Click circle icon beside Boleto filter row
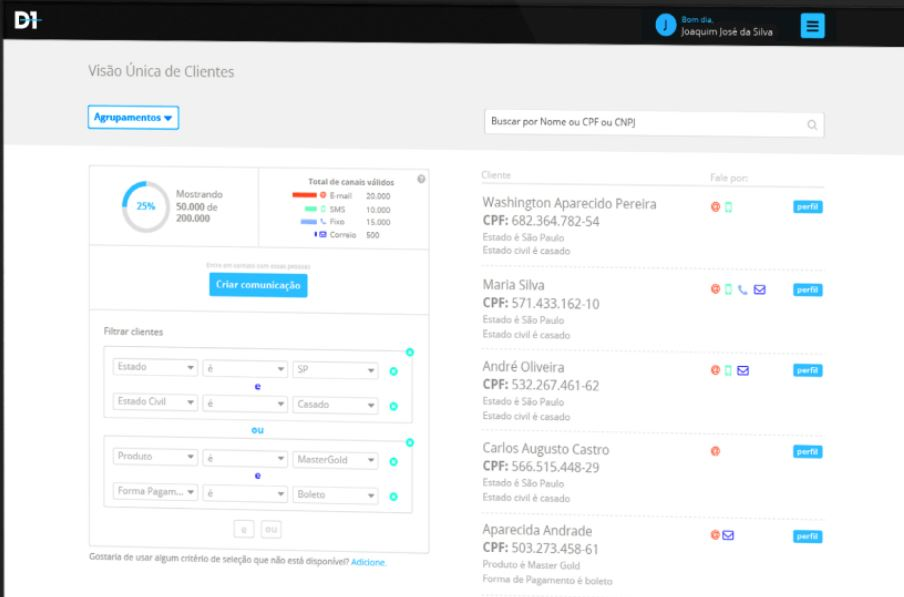Screen dimensions: 904x597 click(x=394, y=496)
